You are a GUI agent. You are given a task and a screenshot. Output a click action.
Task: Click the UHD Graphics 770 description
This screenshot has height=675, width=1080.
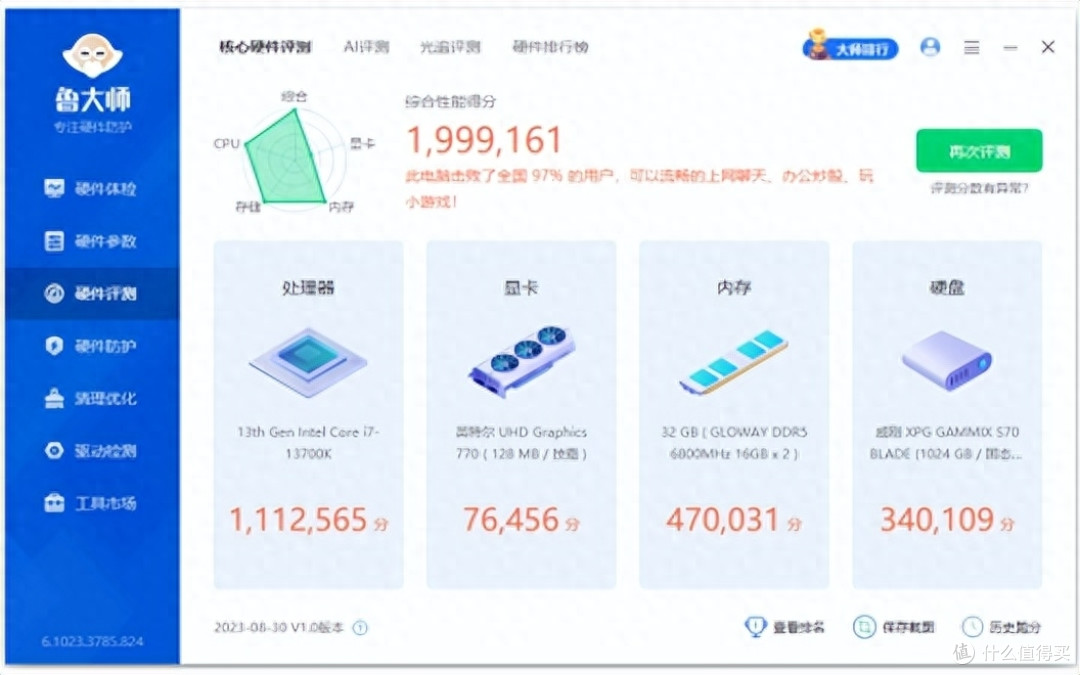tap(521, 442)
